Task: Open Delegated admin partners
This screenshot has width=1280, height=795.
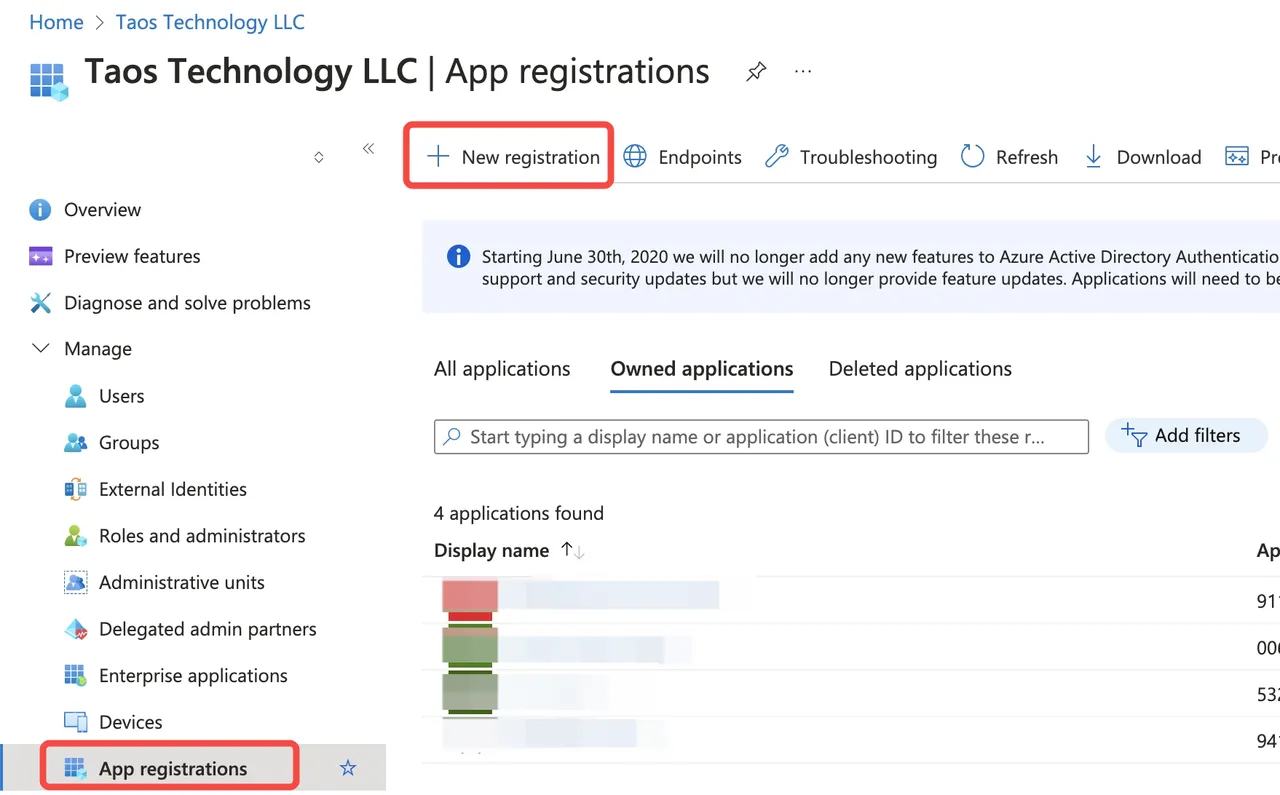Action: click(208, 630)
